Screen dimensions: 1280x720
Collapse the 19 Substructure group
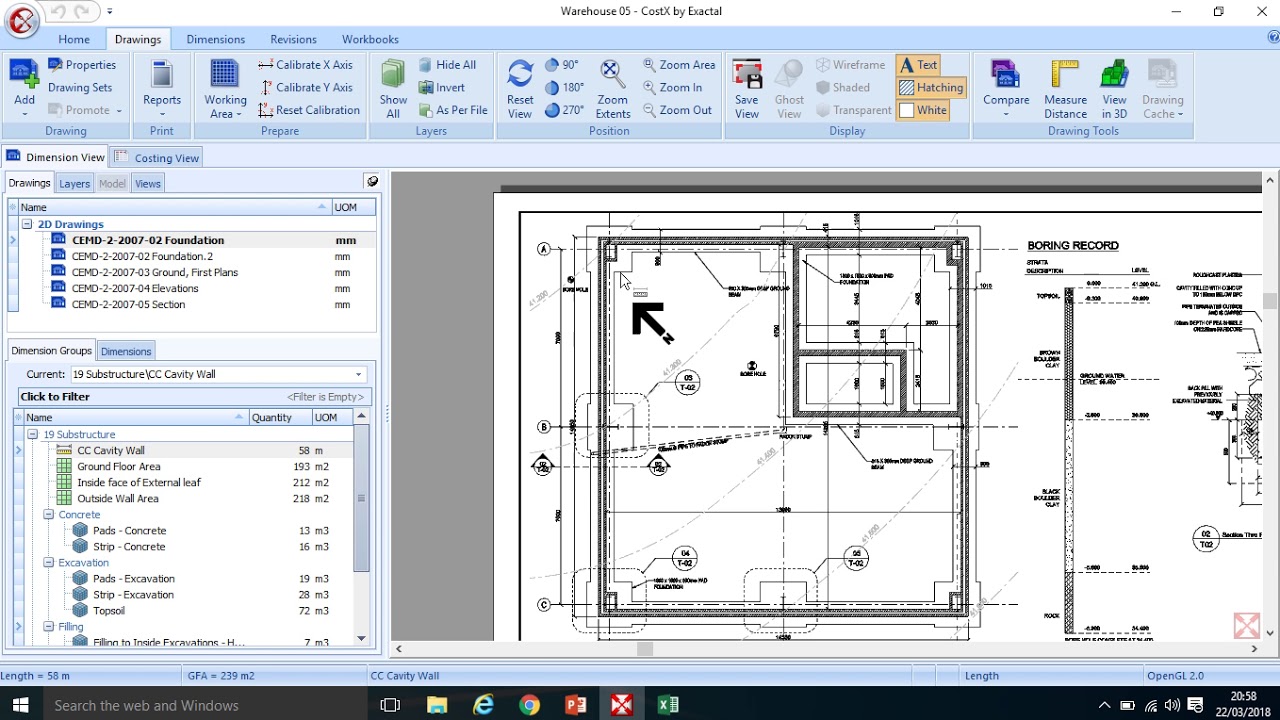tap(33, 434)
